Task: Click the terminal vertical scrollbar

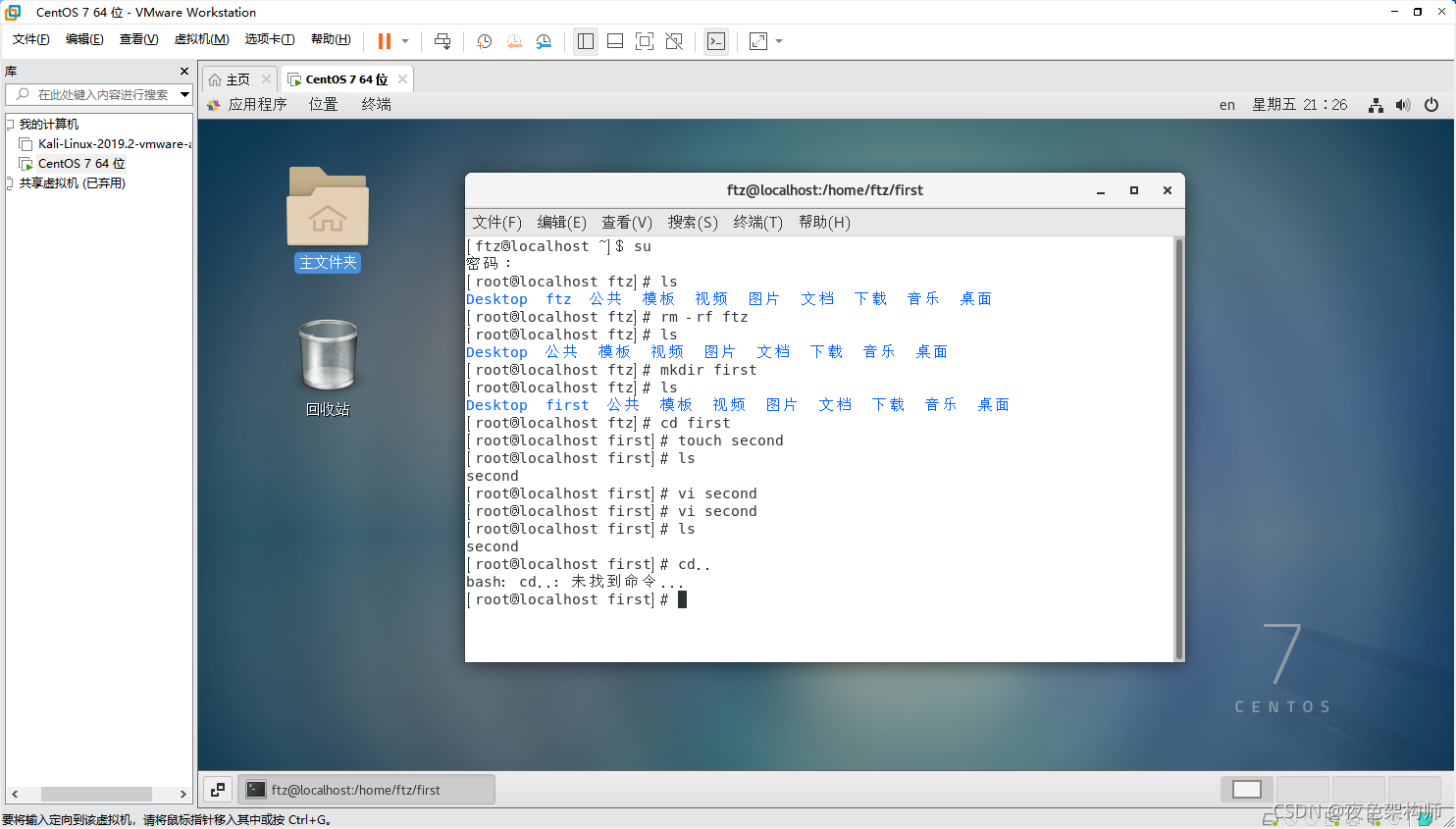Action: coord(1178,448)
